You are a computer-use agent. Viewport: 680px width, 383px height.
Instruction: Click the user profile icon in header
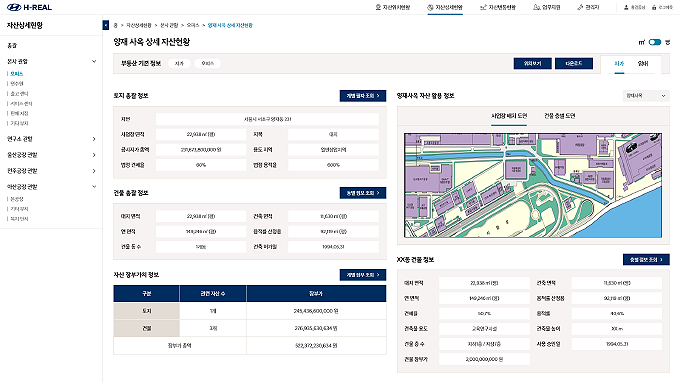click(626, 7)
